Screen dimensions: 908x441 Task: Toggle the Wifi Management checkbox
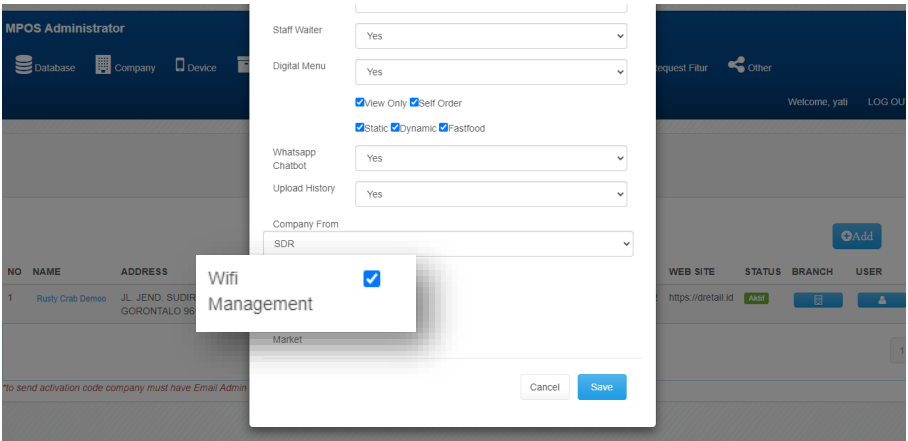pos(372,279)
